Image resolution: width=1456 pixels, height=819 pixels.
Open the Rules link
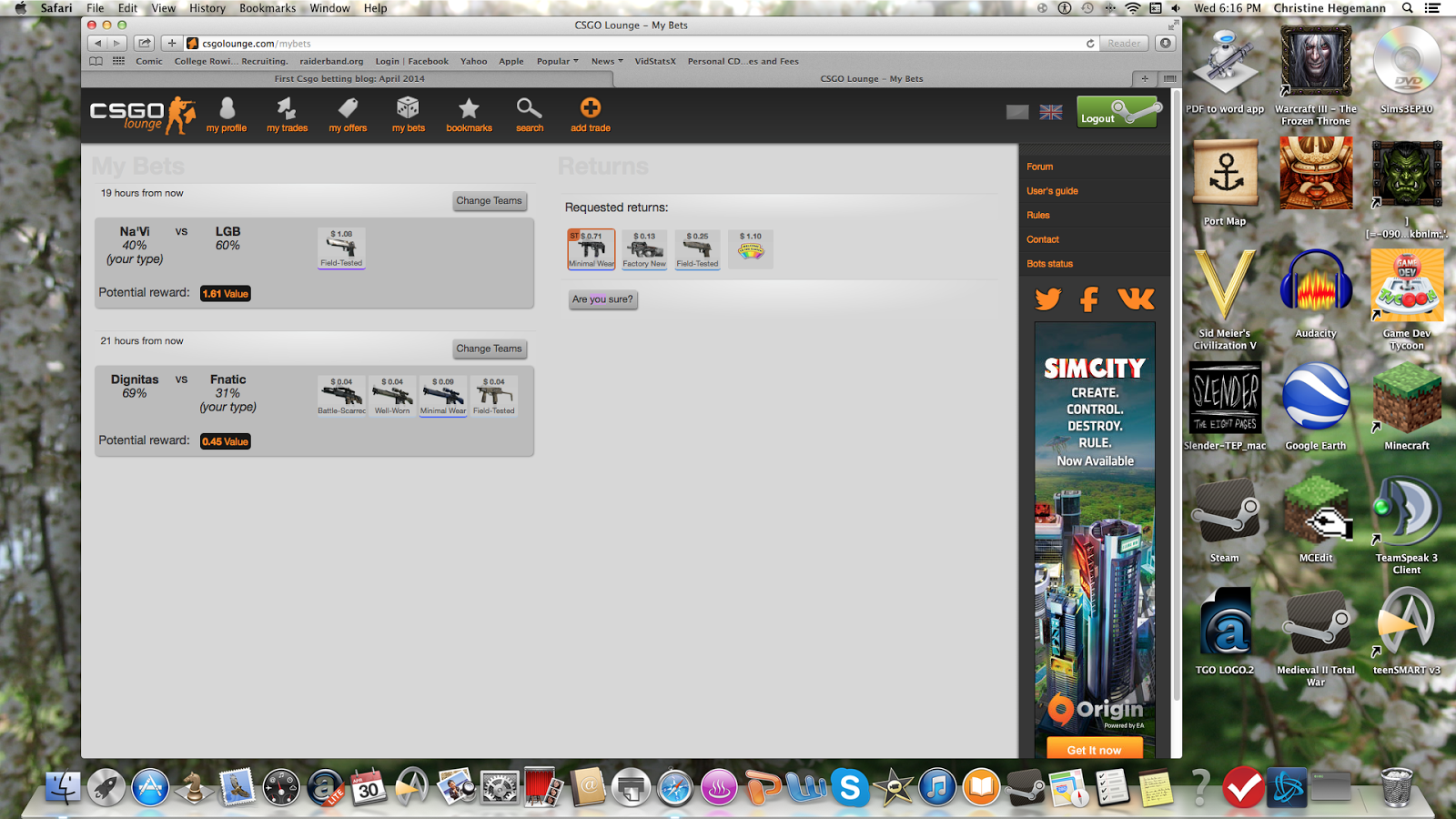tap(1037, 215)
